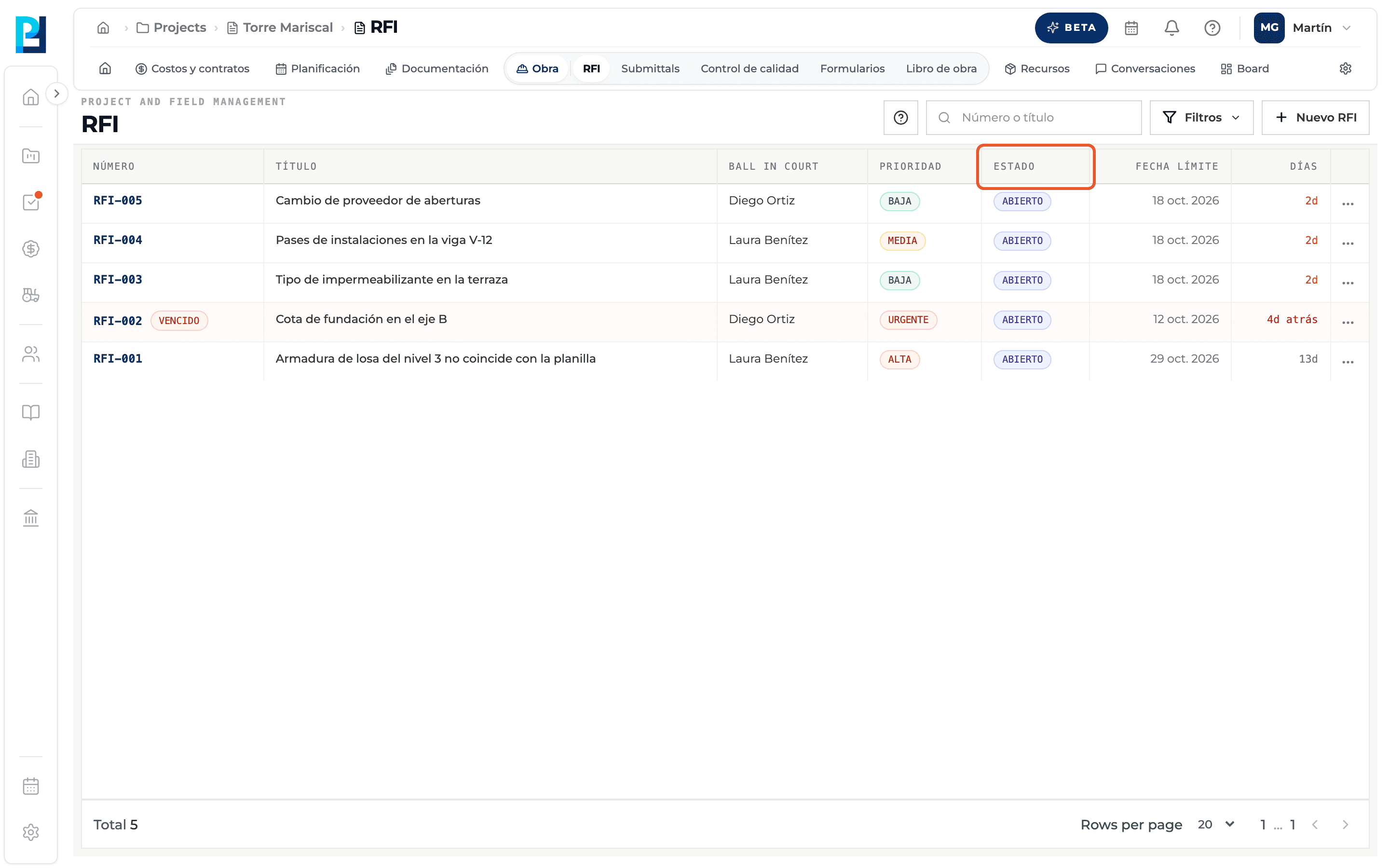Open the sidebar settings gear at bottom
The image size is (1389, 868).
click(31, 832)
